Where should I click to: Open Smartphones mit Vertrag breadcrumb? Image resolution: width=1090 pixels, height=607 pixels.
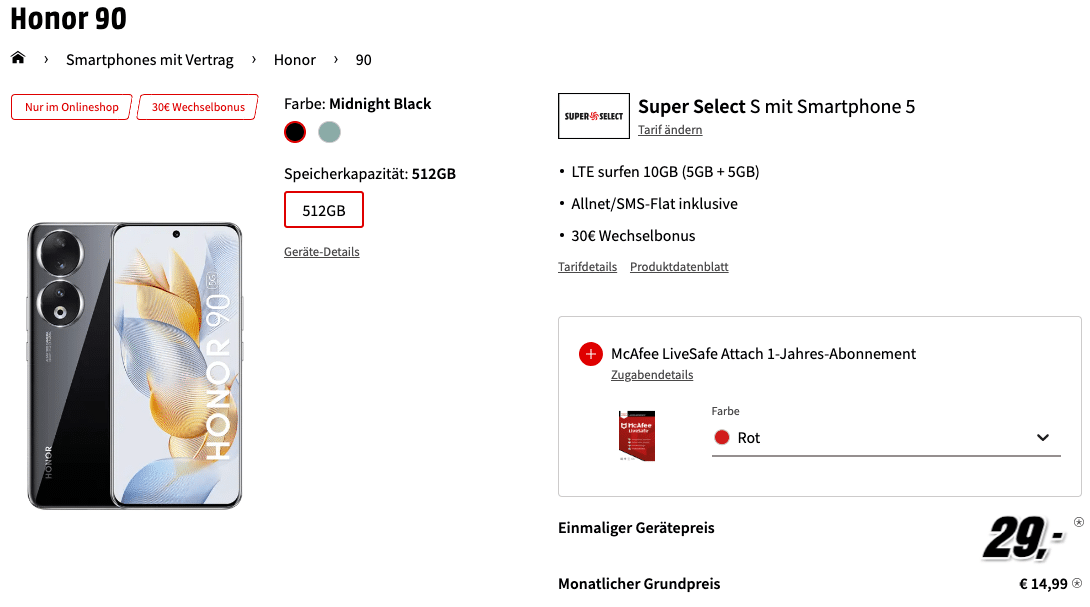click(x=149, y=60)
